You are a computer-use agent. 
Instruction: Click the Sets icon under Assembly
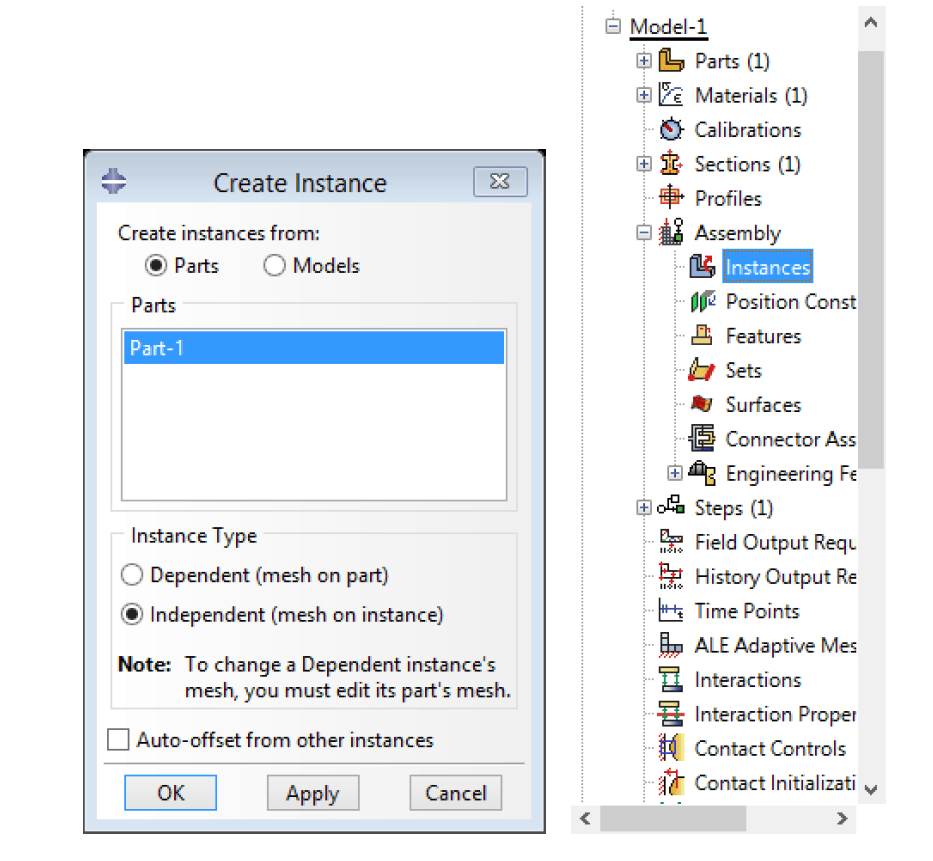pos(702,370)
